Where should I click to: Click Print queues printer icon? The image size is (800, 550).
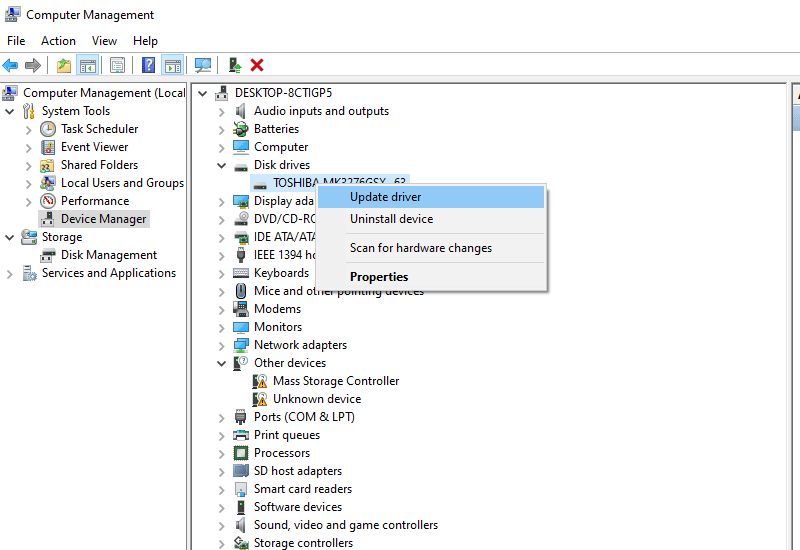(x=241, y=435)
